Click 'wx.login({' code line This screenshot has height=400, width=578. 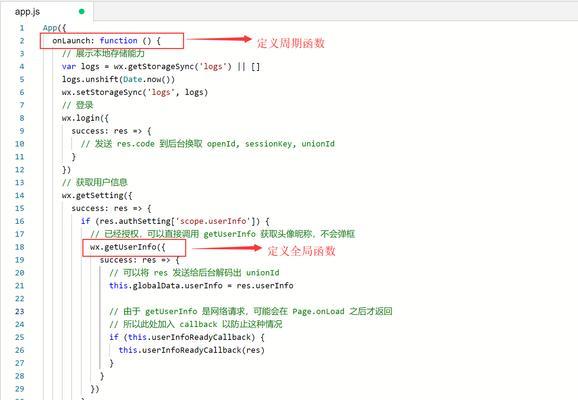pos(85,118)
